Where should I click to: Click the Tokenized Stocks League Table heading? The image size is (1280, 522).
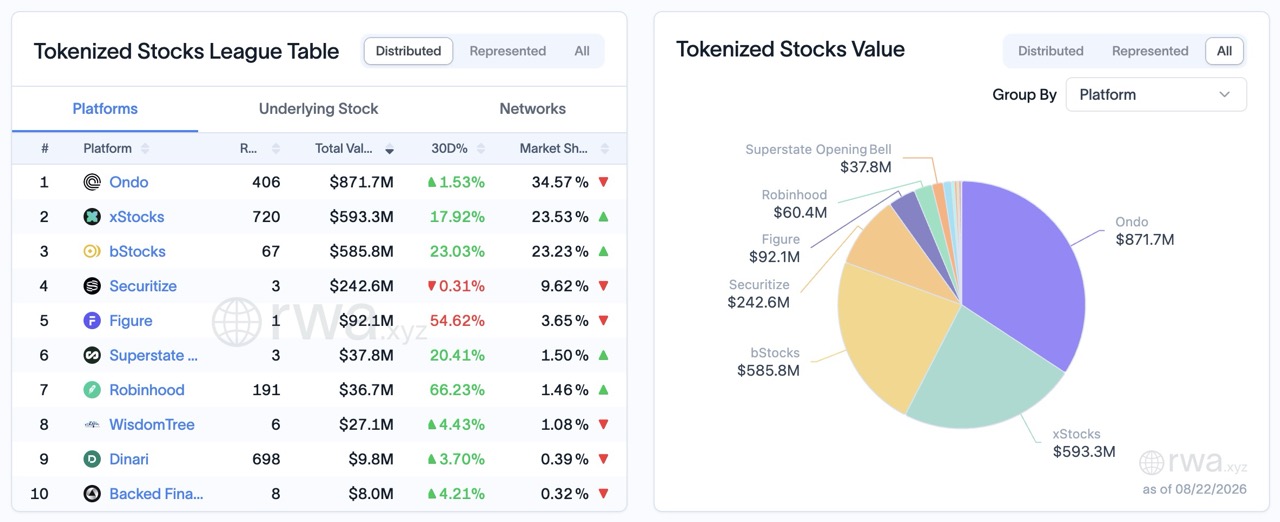click(187, 52)
